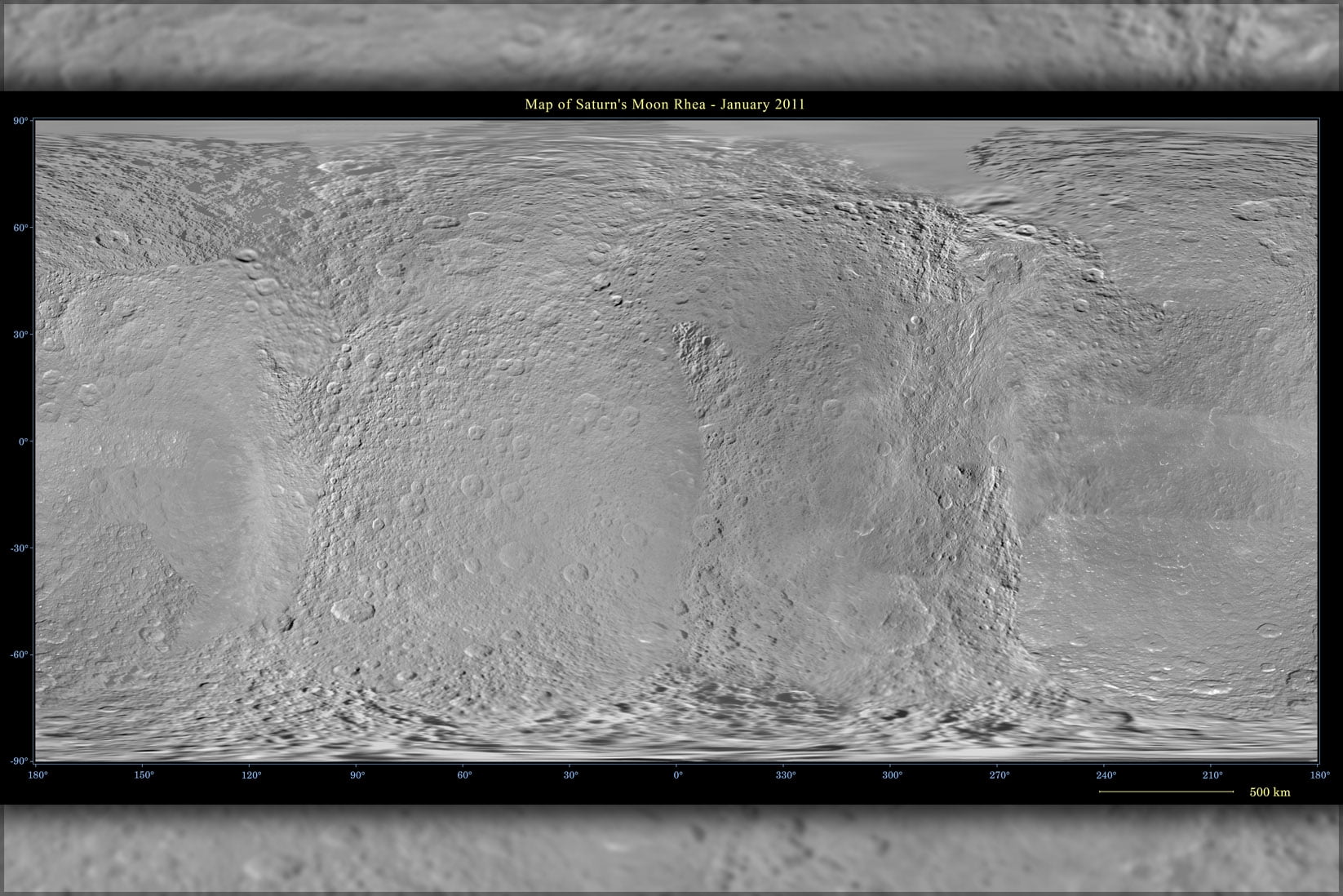Select the 500 km scale bar
The image size is (1343, 896).
tap(1167, 791)
